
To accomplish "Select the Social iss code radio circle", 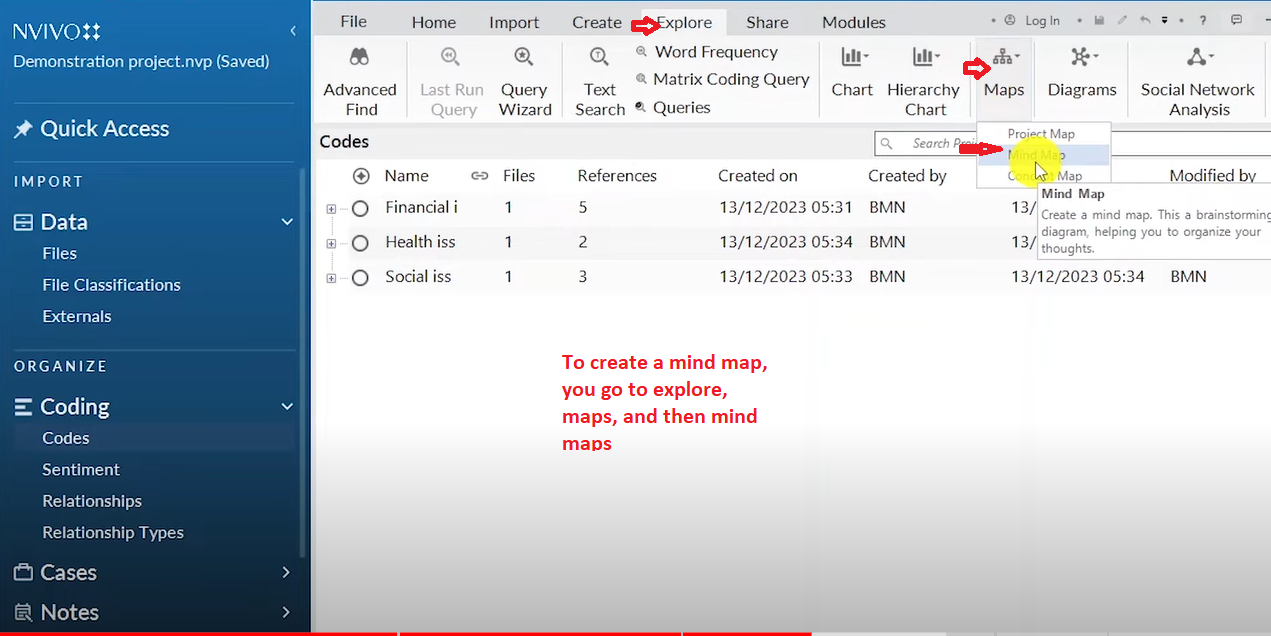I will pyautogui.click(x=361, y=277).
